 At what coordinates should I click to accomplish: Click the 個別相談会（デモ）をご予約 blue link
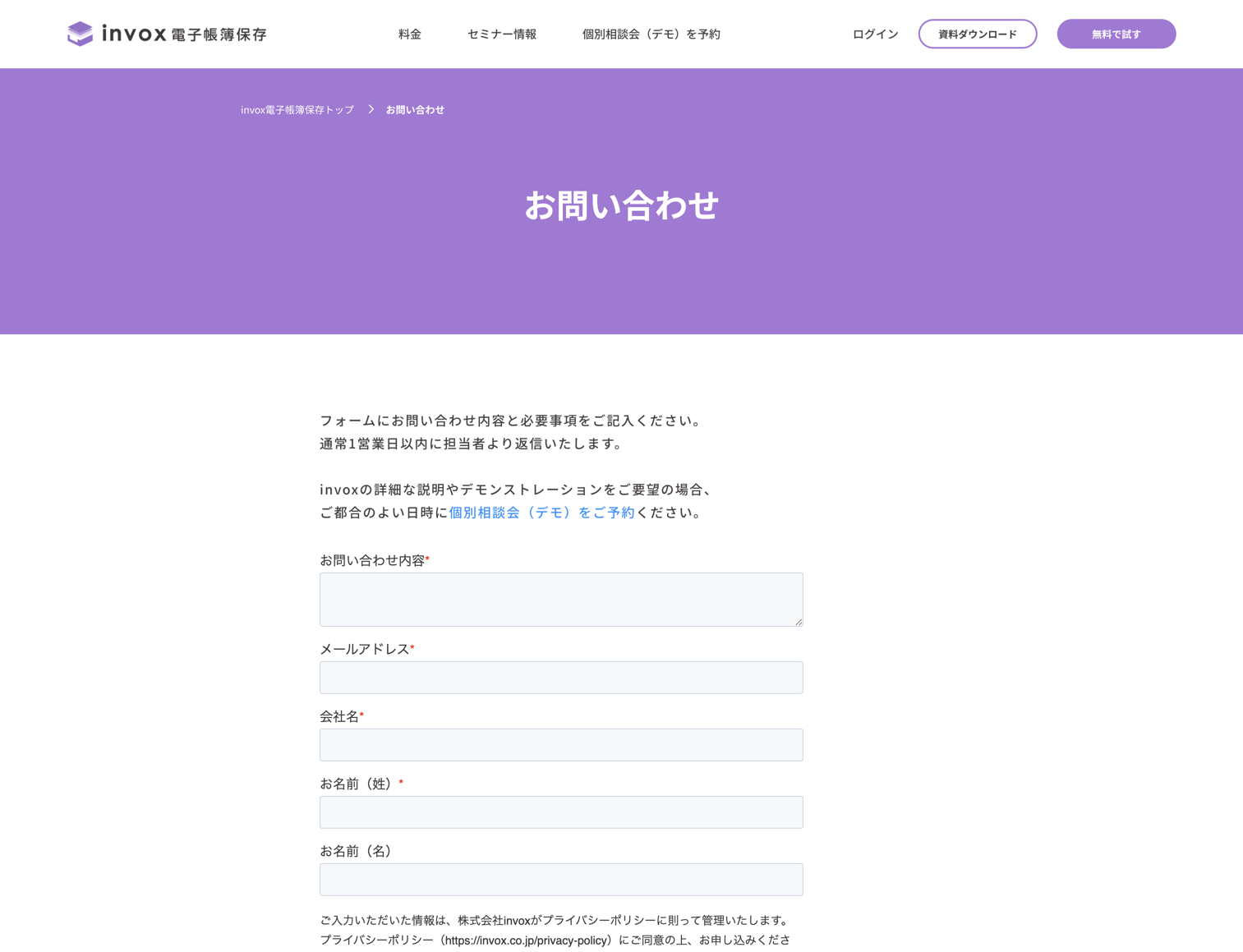(x=541, y=512)
